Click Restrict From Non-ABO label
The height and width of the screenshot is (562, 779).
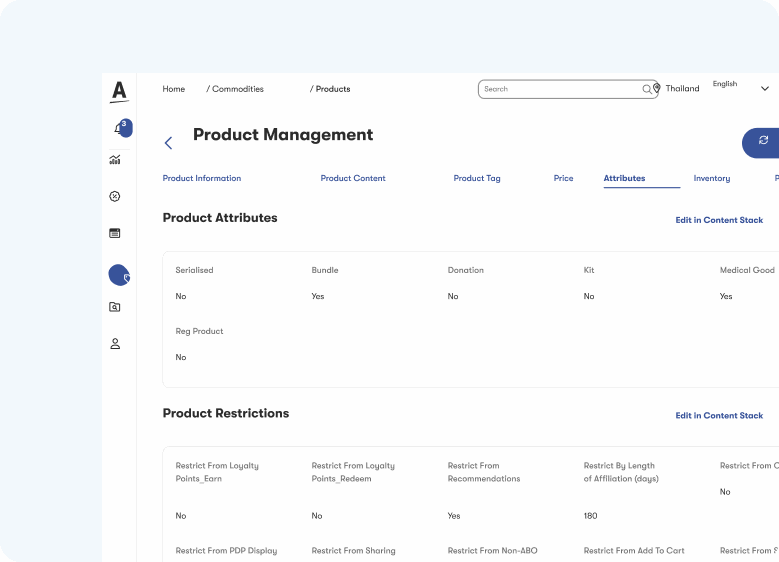[x=492, y=551]
